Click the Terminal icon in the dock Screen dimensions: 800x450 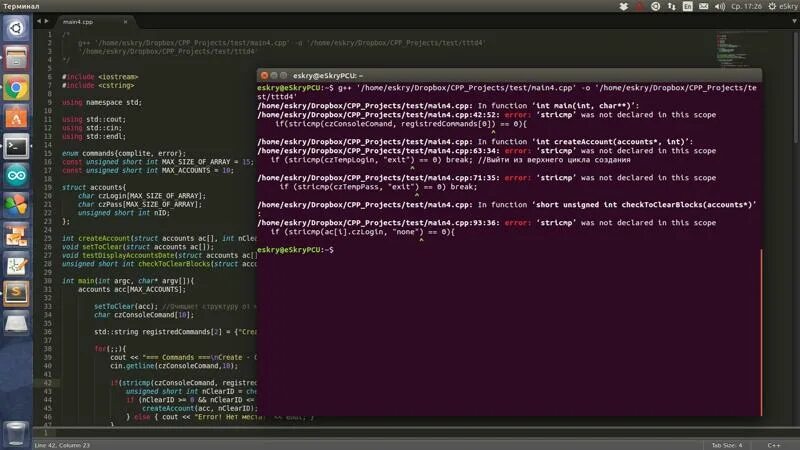pos(16,147)
